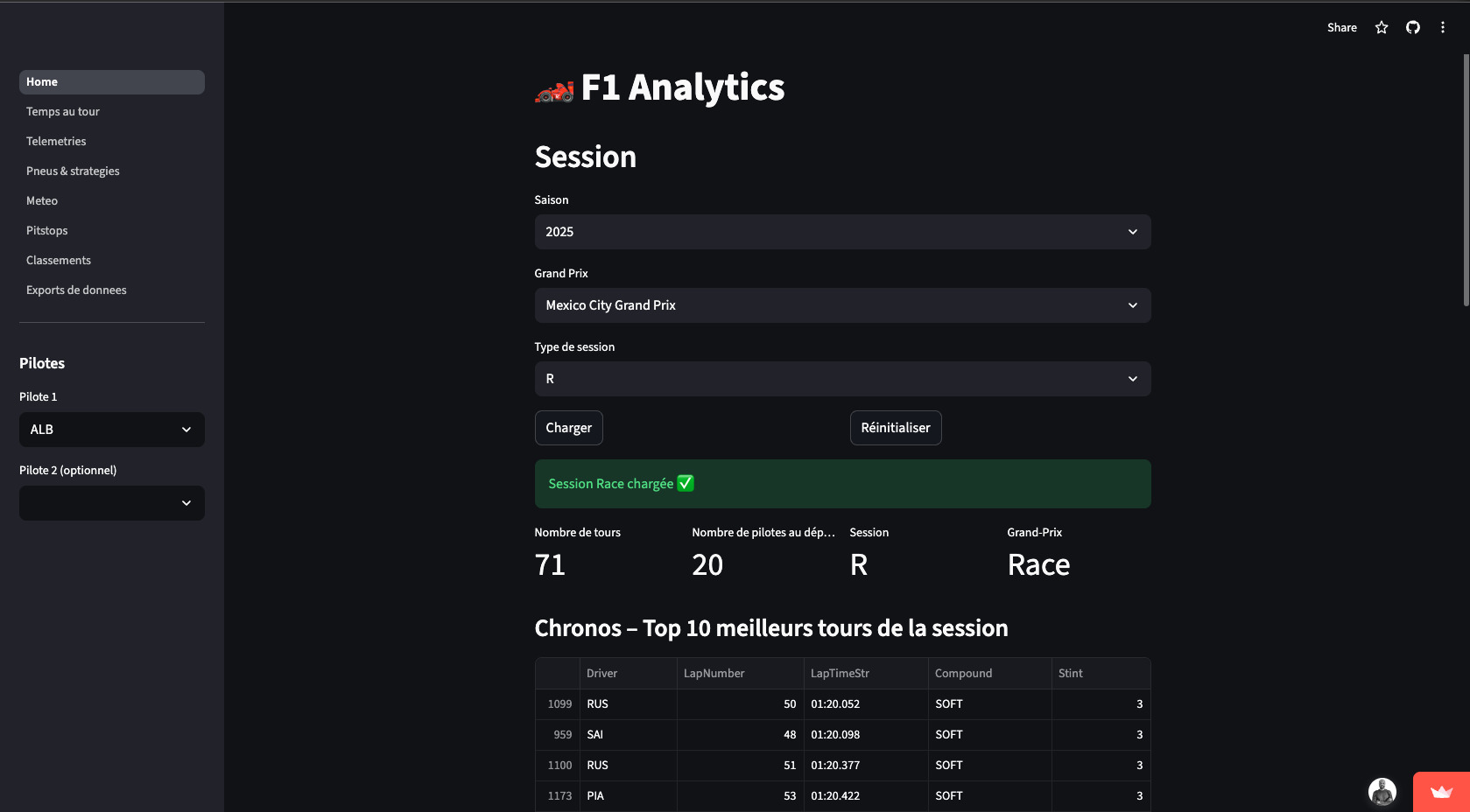1470x812 pixels.
Task: Click the profile avatar in the bottom right
Action: [1382, 791]
